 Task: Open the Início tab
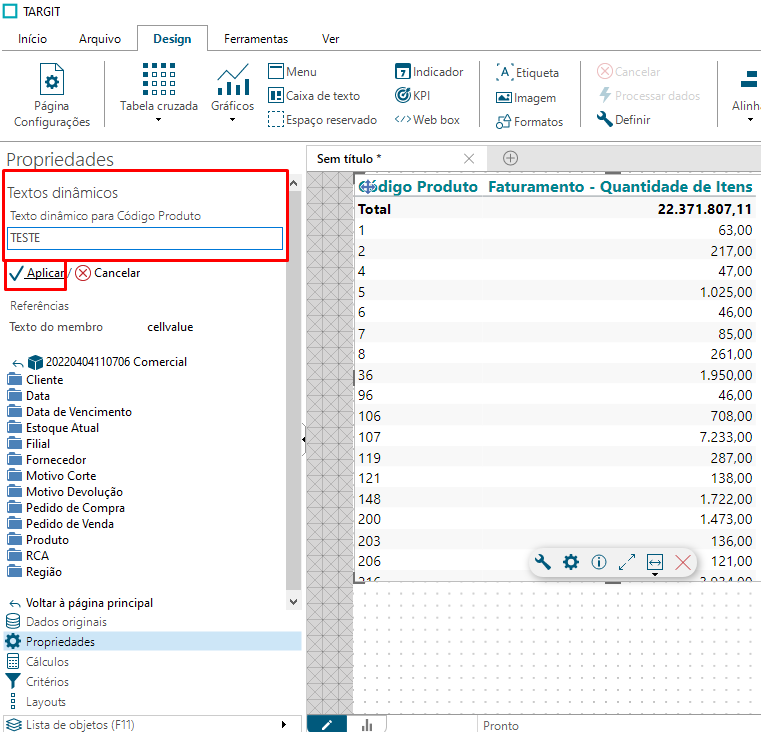[33, 39]
